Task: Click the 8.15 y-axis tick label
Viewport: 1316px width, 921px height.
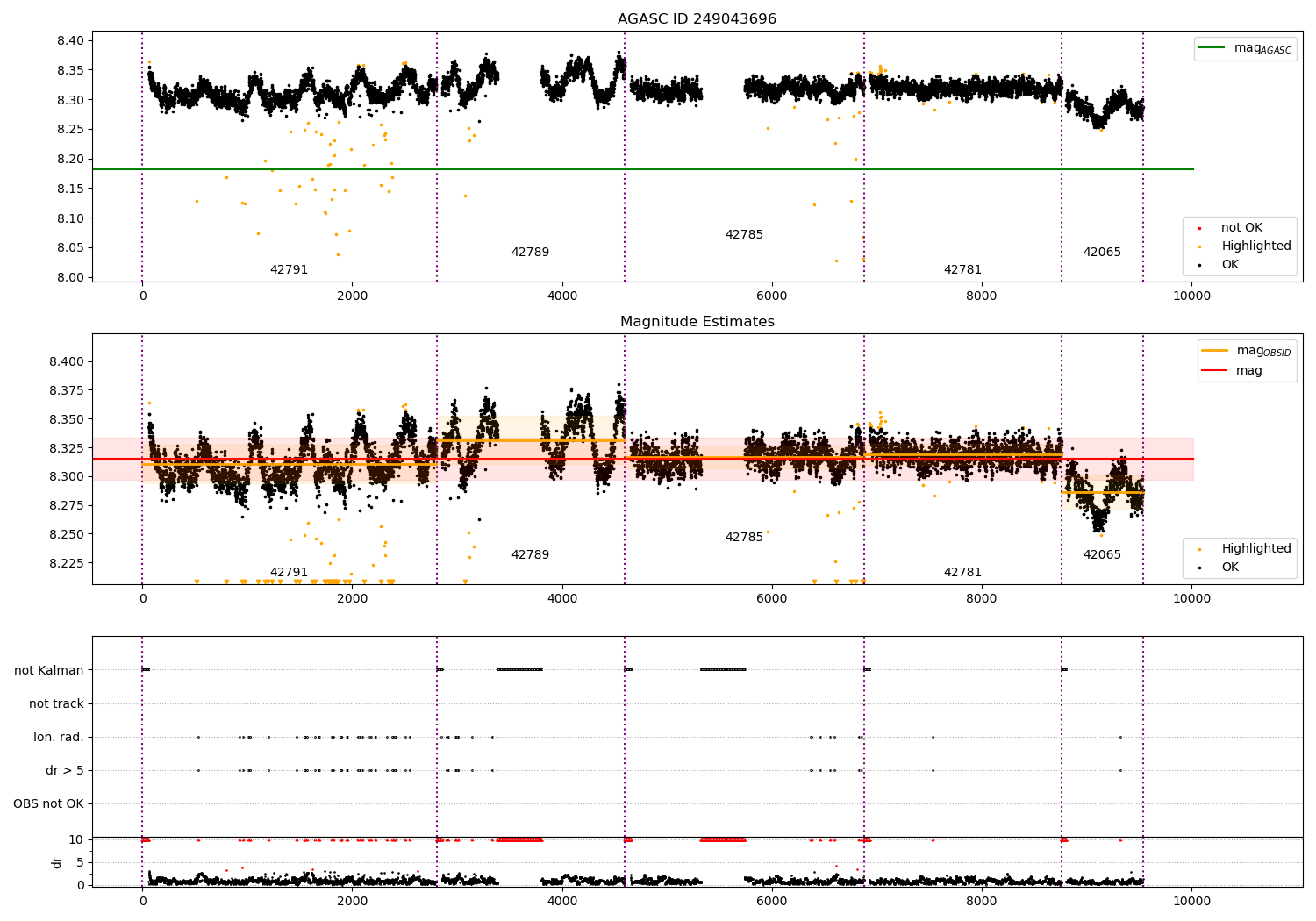Action: tap(71, 189)
